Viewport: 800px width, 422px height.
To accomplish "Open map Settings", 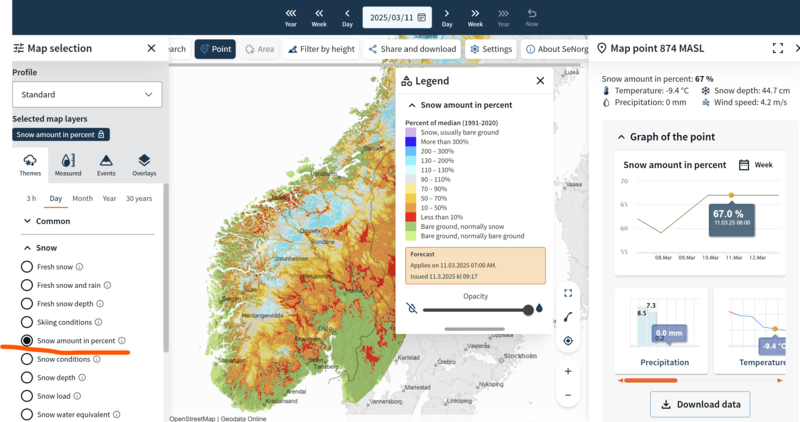I will click(x=491, y=49).
